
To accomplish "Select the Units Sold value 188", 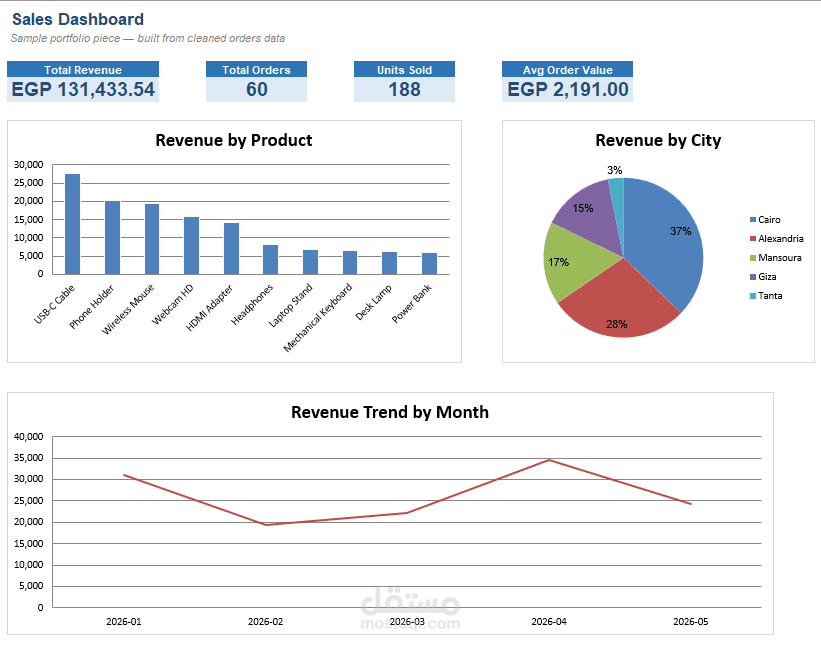I will [404, 90].
